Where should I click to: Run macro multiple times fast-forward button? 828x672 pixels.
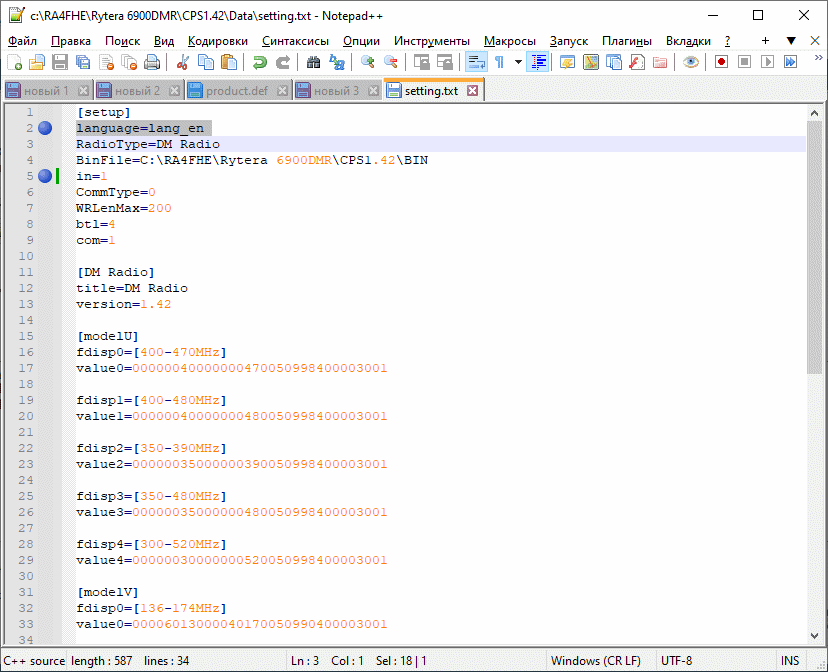click(x=791, y=62)
